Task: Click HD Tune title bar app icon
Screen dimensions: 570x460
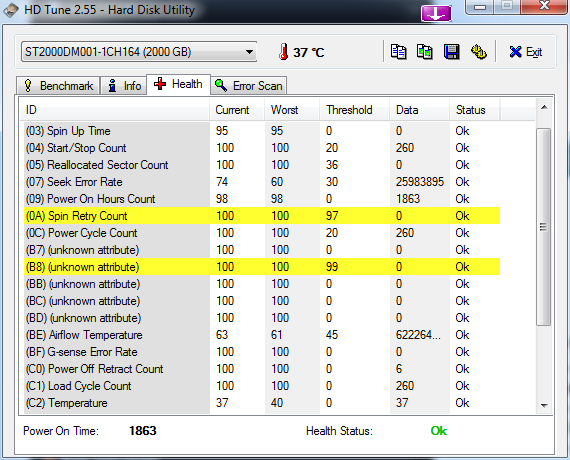Action: tap(11, 10)
